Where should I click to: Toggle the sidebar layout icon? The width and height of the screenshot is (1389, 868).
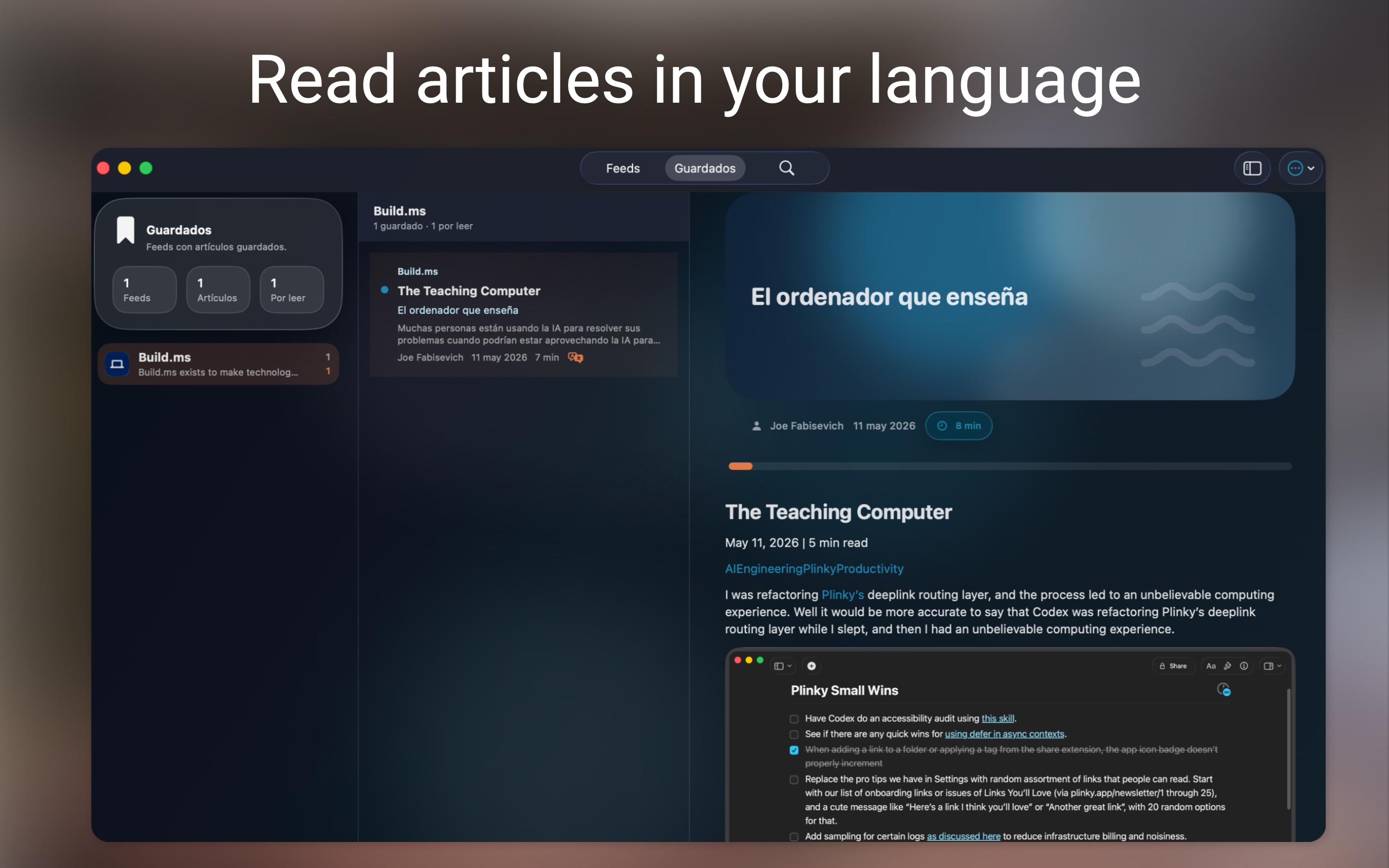(x=1252, y=168)
